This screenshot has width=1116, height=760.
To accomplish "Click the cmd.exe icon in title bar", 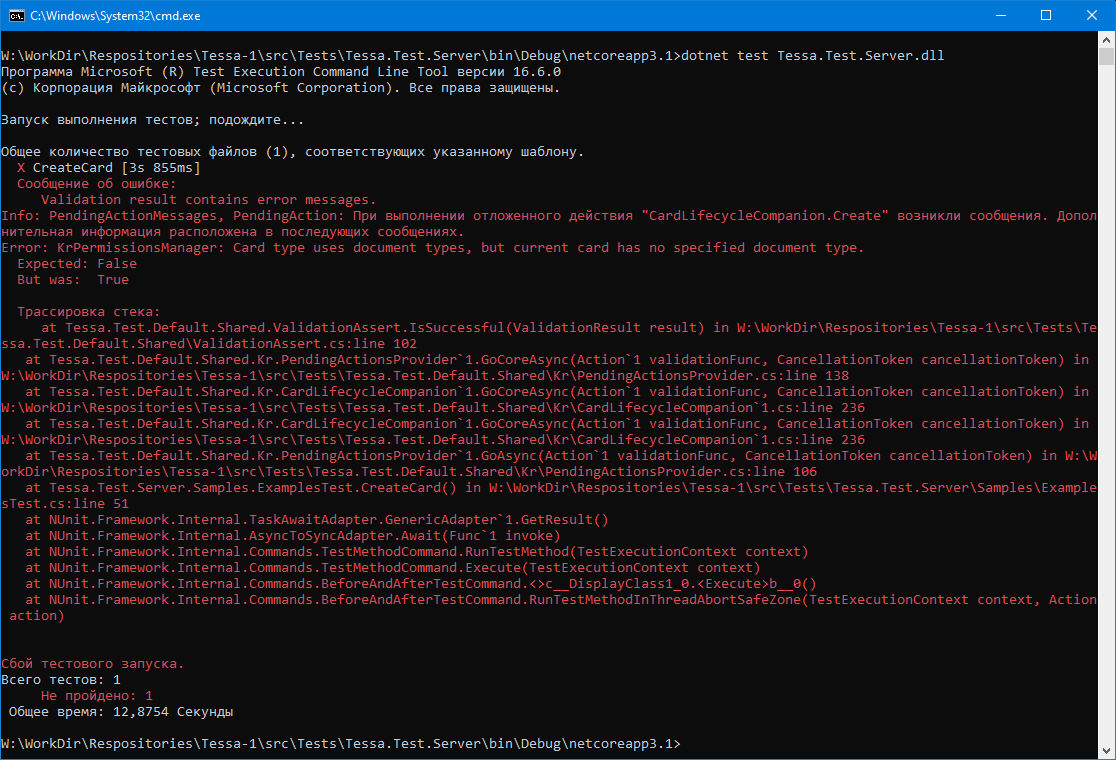I will coord(15,15).
